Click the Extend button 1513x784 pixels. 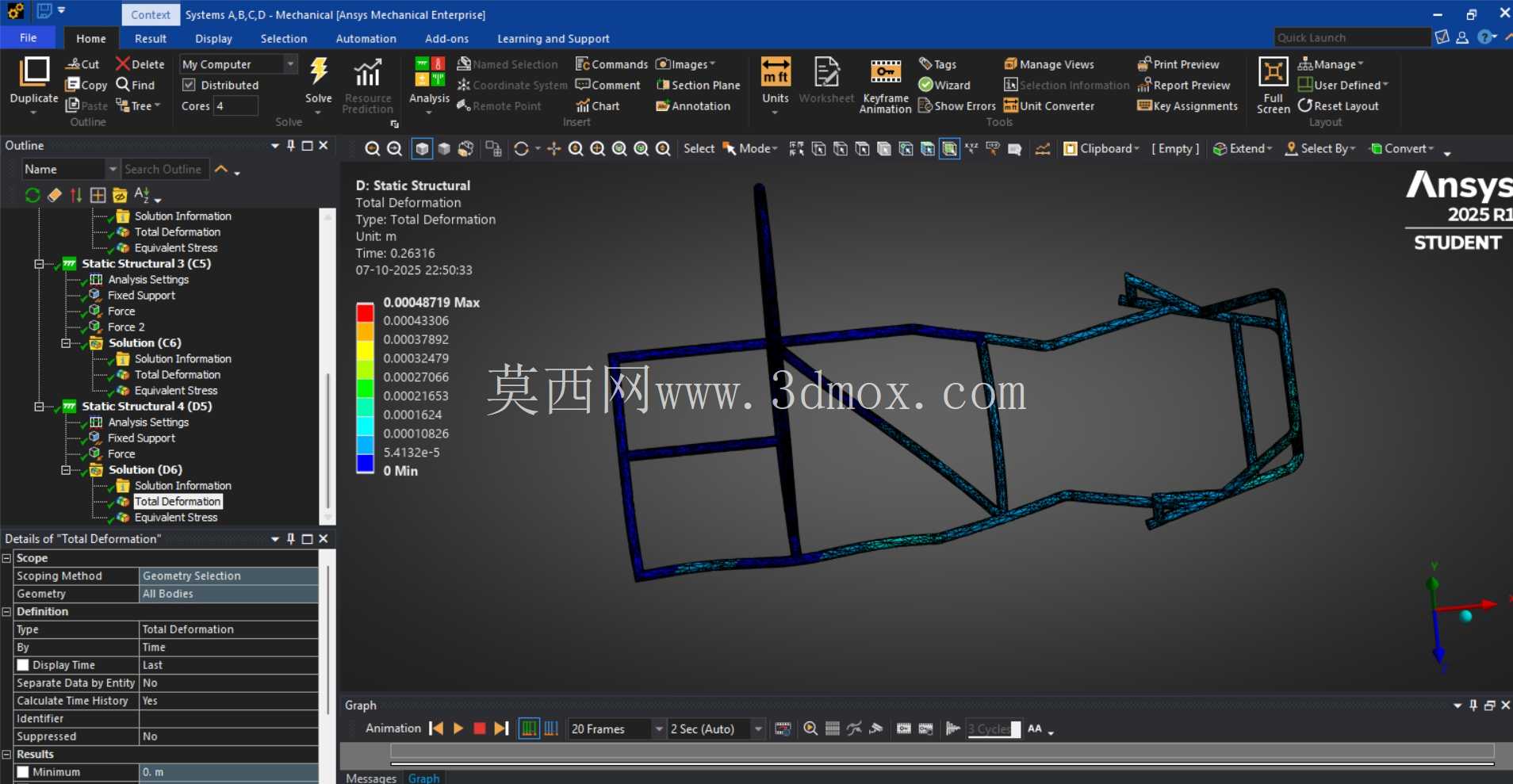click(1243, 148)
